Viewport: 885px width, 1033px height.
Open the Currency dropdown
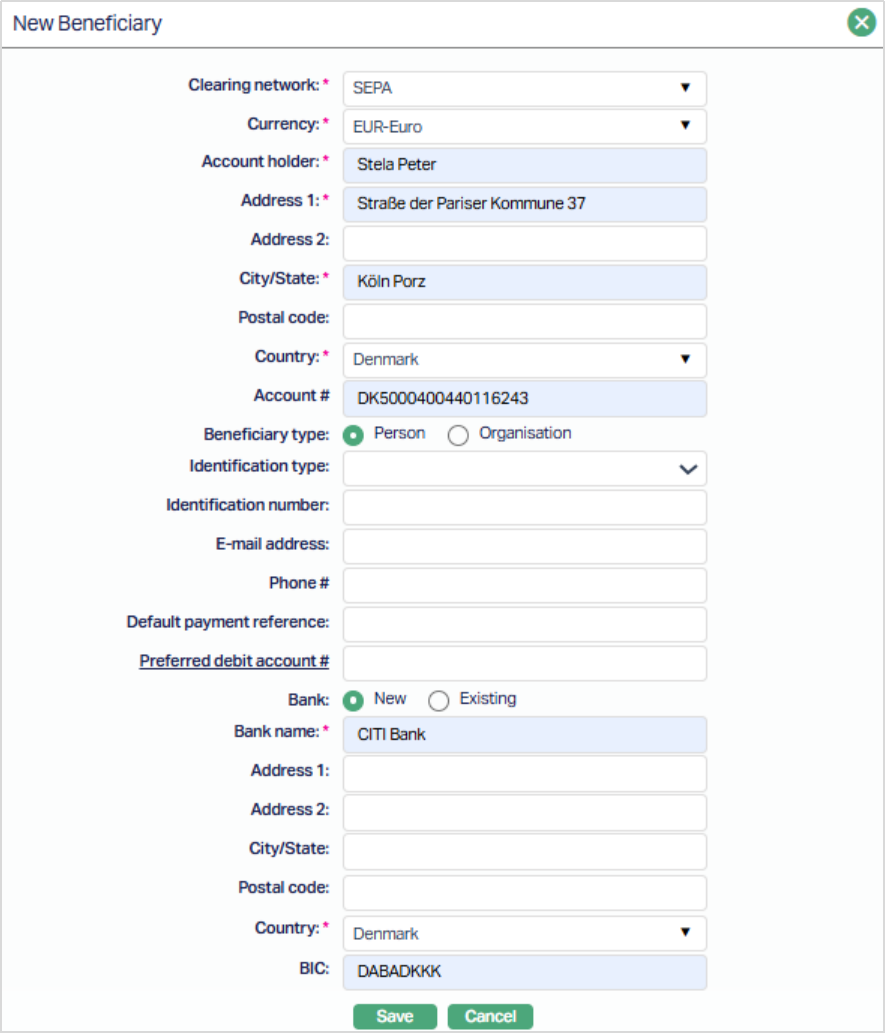coord(524,127)
